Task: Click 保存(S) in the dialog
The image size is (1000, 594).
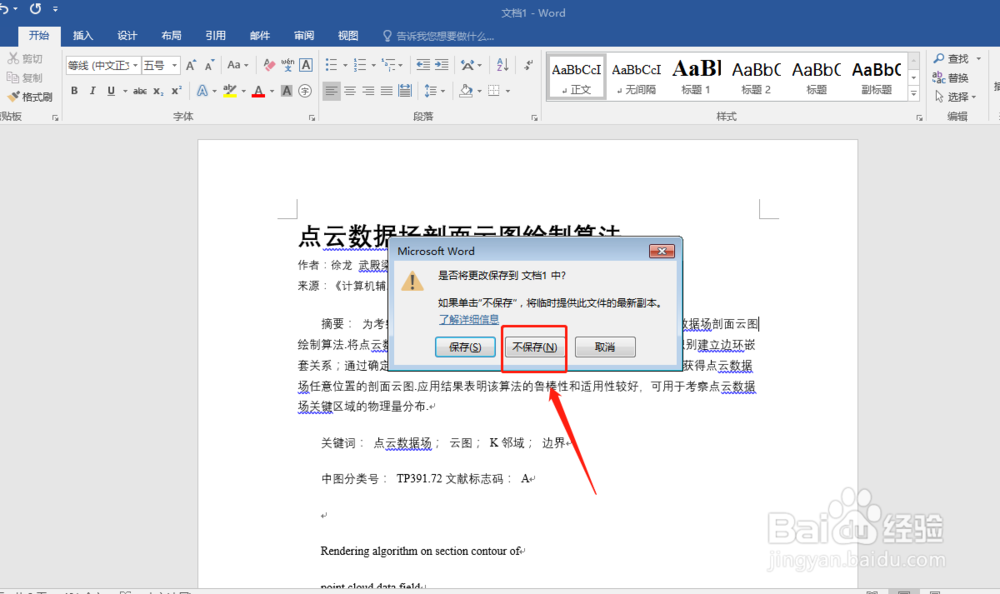Action: (465, 347)
